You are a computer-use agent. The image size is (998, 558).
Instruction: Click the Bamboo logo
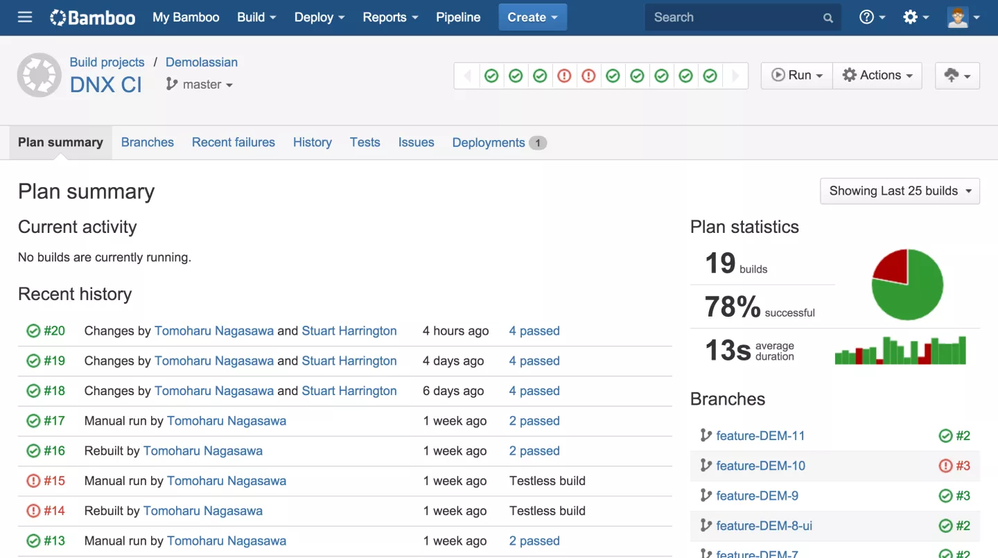click(92, 17)
